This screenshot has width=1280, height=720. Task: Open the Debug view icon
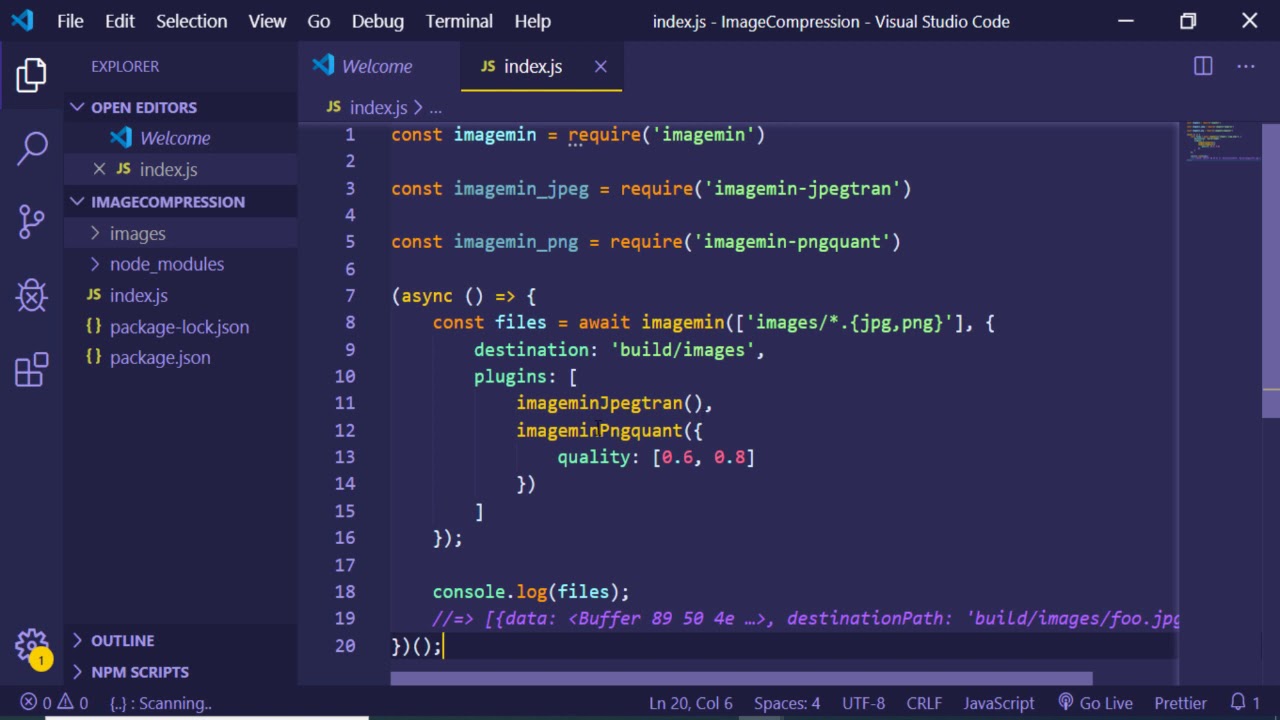[32, 295]
